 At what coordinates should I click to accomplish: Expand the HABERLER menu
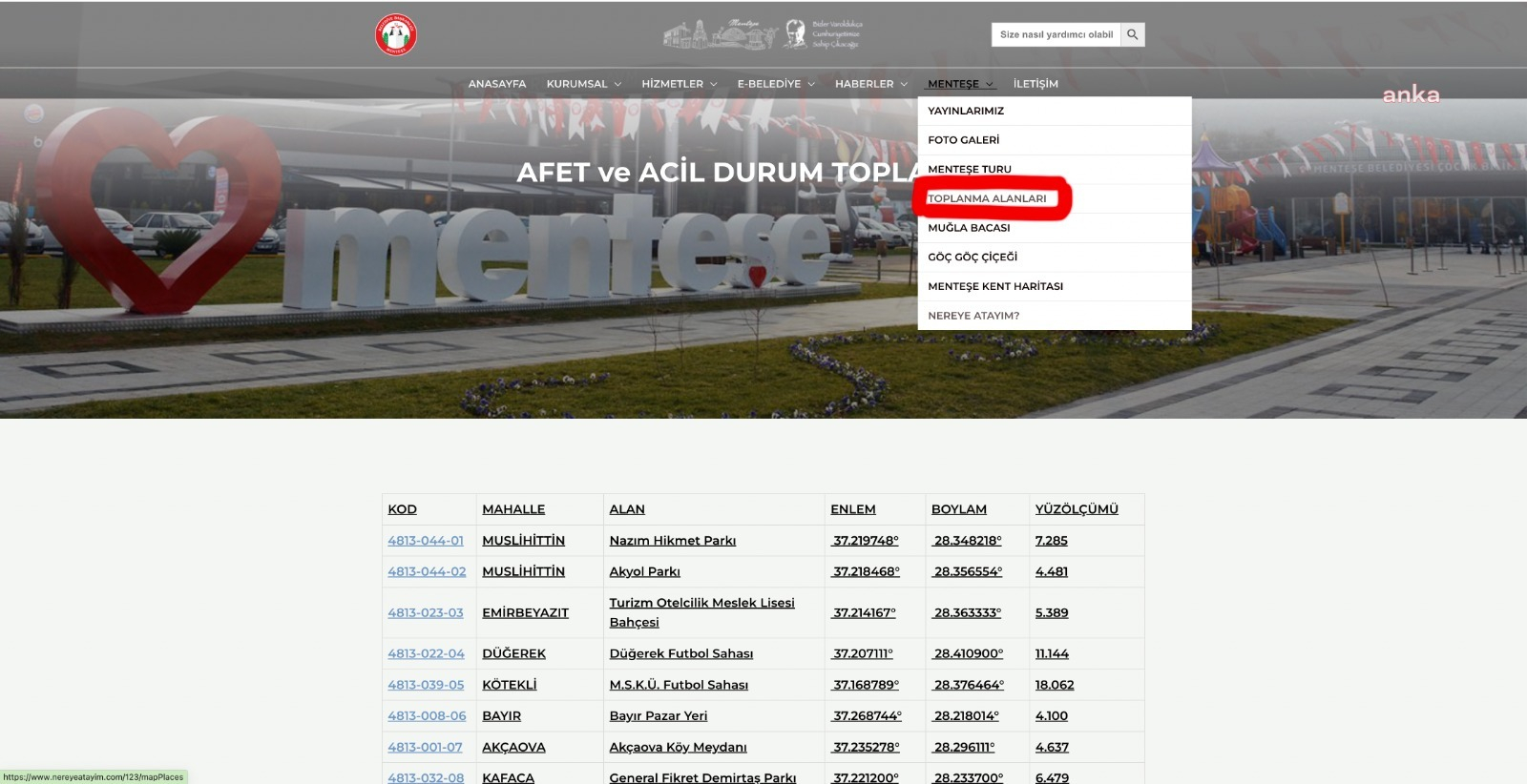tap(870, 84)
